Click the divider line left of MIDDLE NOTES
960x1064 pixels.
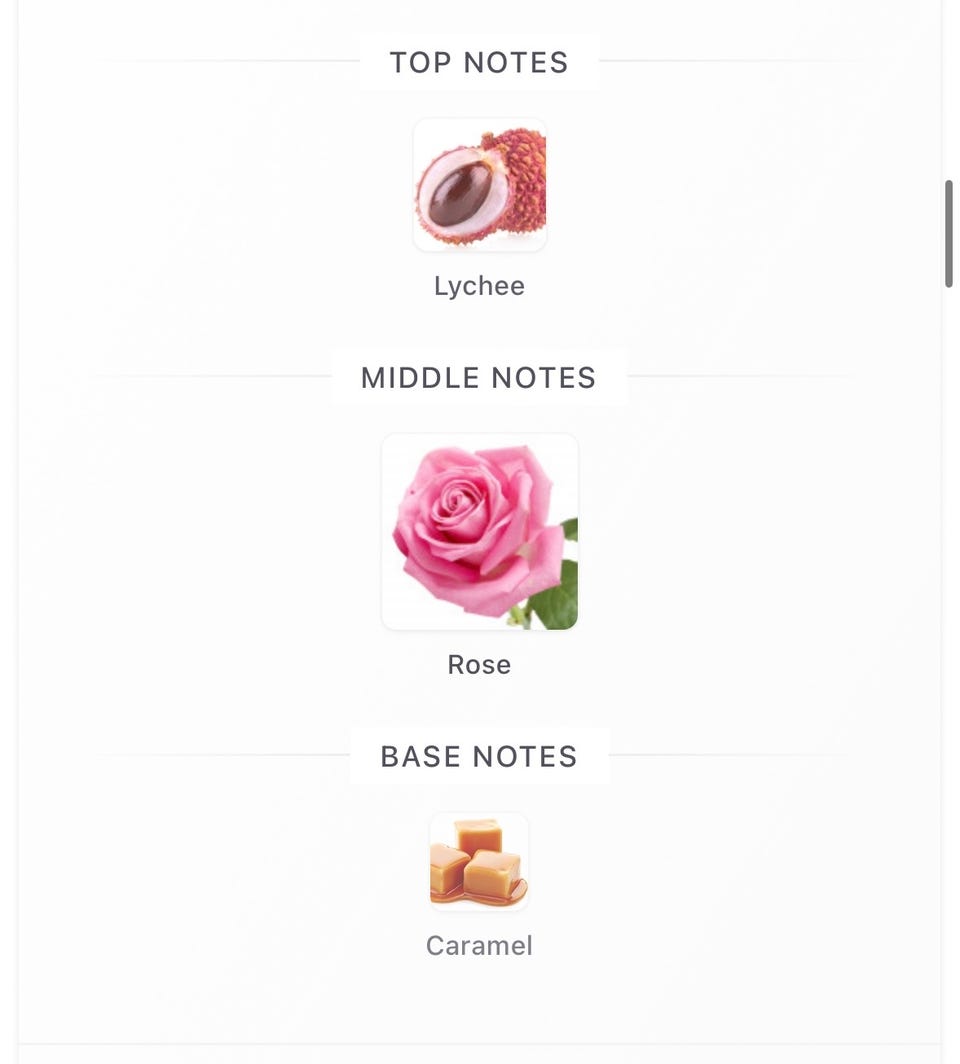tap(212, 376)
